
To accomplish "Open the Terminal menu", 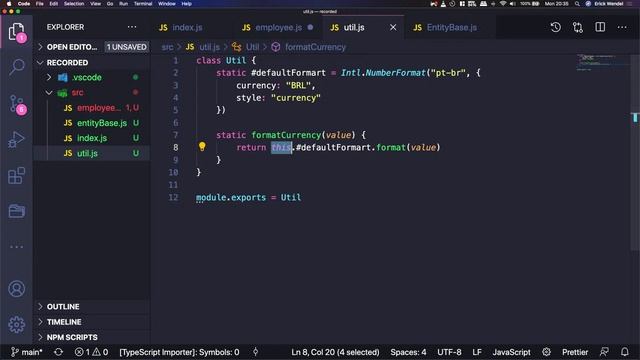I will point(143,4).
